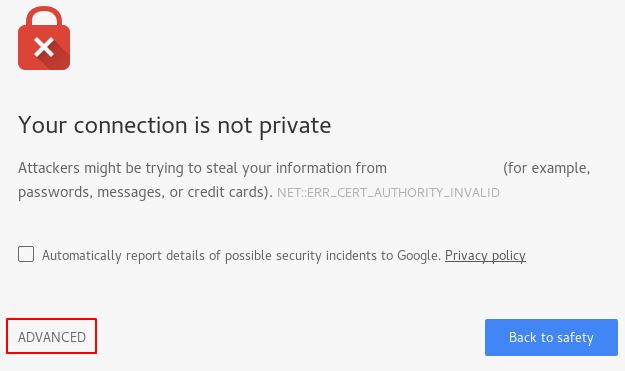Image resolution: width=625 pixels, height=371 pixels.
Task: Click the word "Your" in the heading
Action: pos(42,125)
